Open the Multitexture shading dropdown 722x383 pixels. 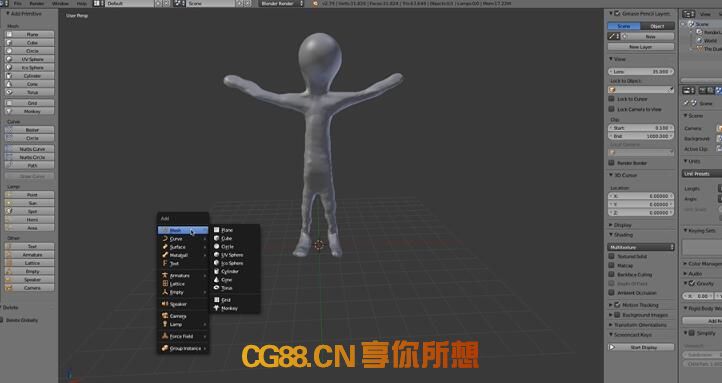641,247
